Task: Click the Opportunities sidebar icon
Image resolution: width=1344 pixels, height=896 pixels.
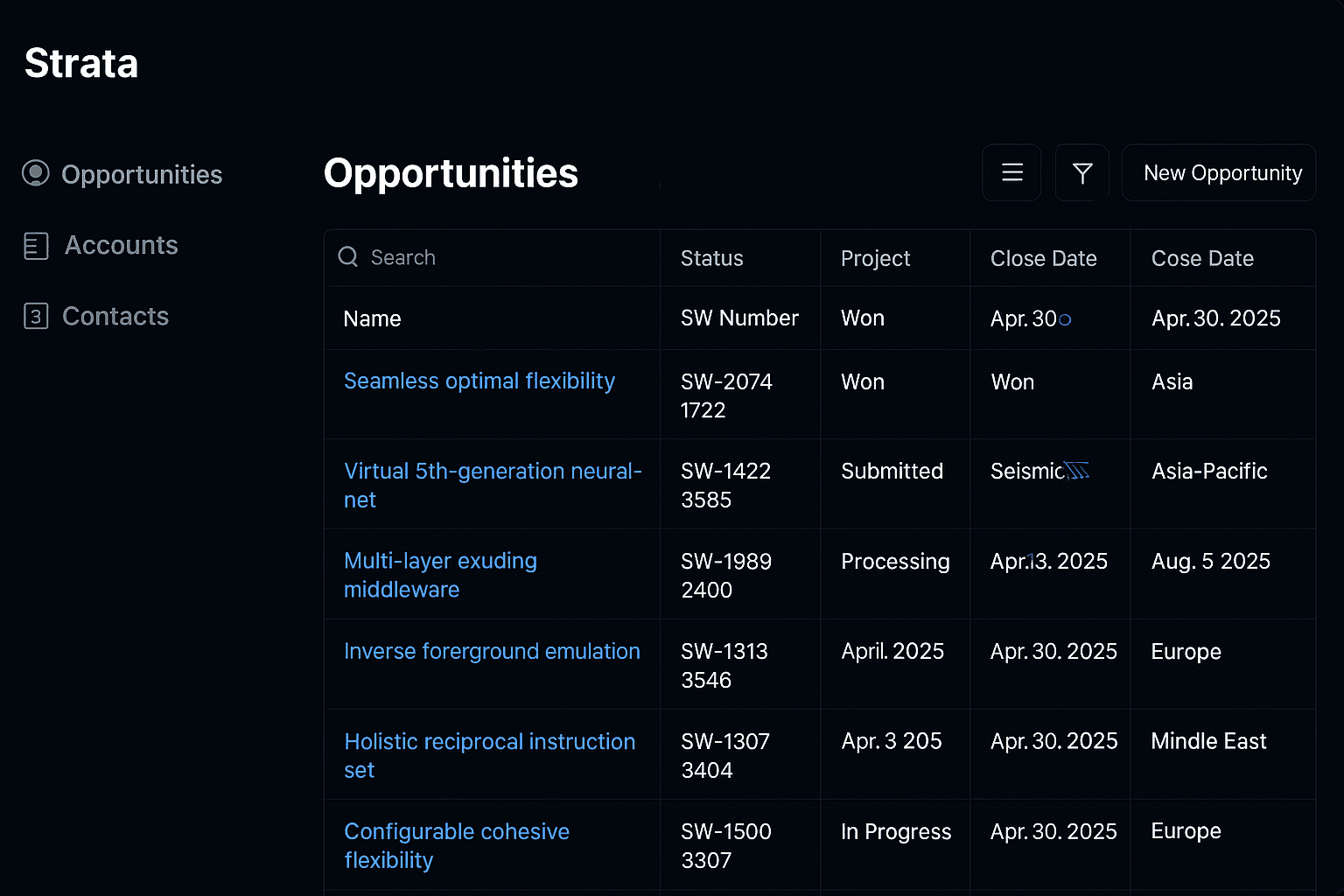Action: [35, 174]
